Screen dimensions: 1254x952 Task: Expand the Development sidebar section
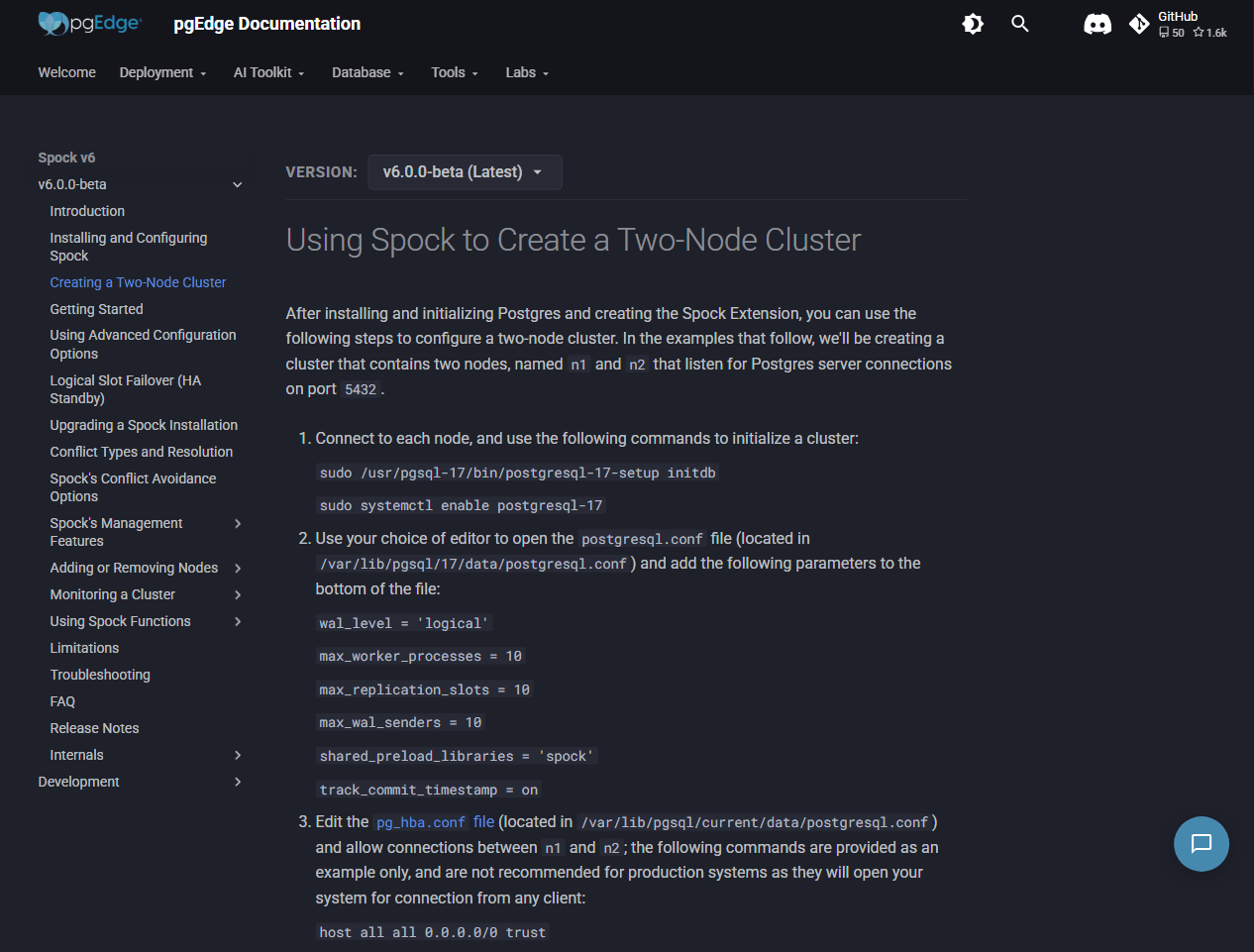[x=238, y=782]
